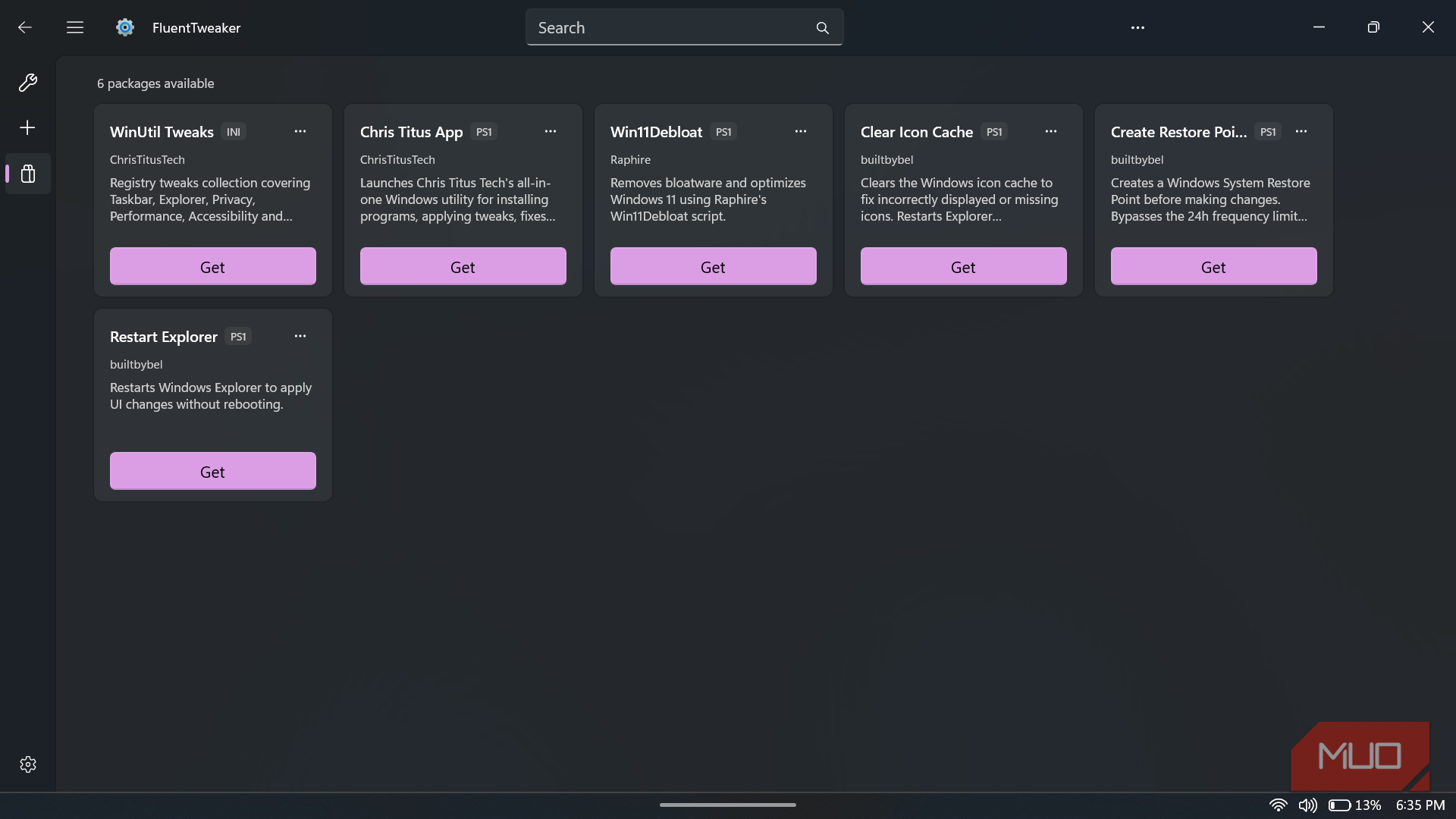Open more options for Win11Debloat

[x=801, y=131]
